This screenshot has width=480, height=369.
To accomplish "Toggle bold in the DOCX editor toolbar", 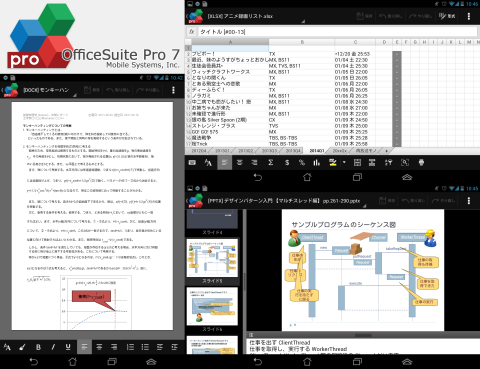I will coord(38,347).
